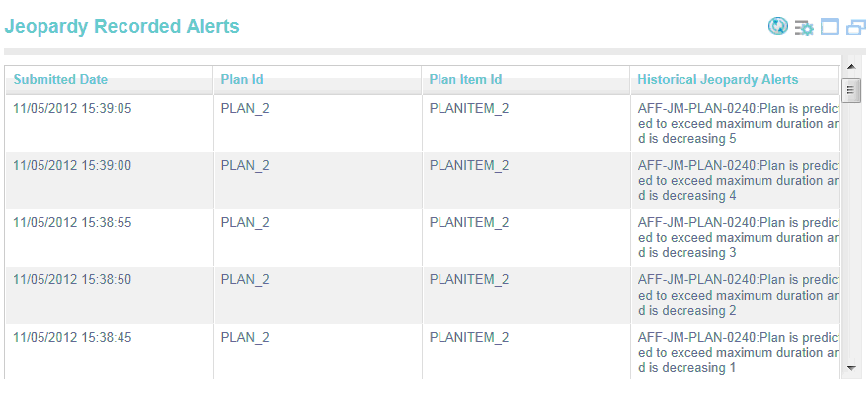Select row submitted at 15:38:45

pos(422,352)
